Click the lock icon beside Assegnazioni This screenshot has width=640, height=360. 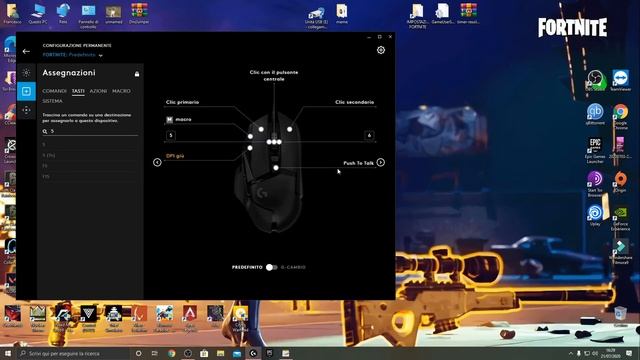tap(137, 74)
